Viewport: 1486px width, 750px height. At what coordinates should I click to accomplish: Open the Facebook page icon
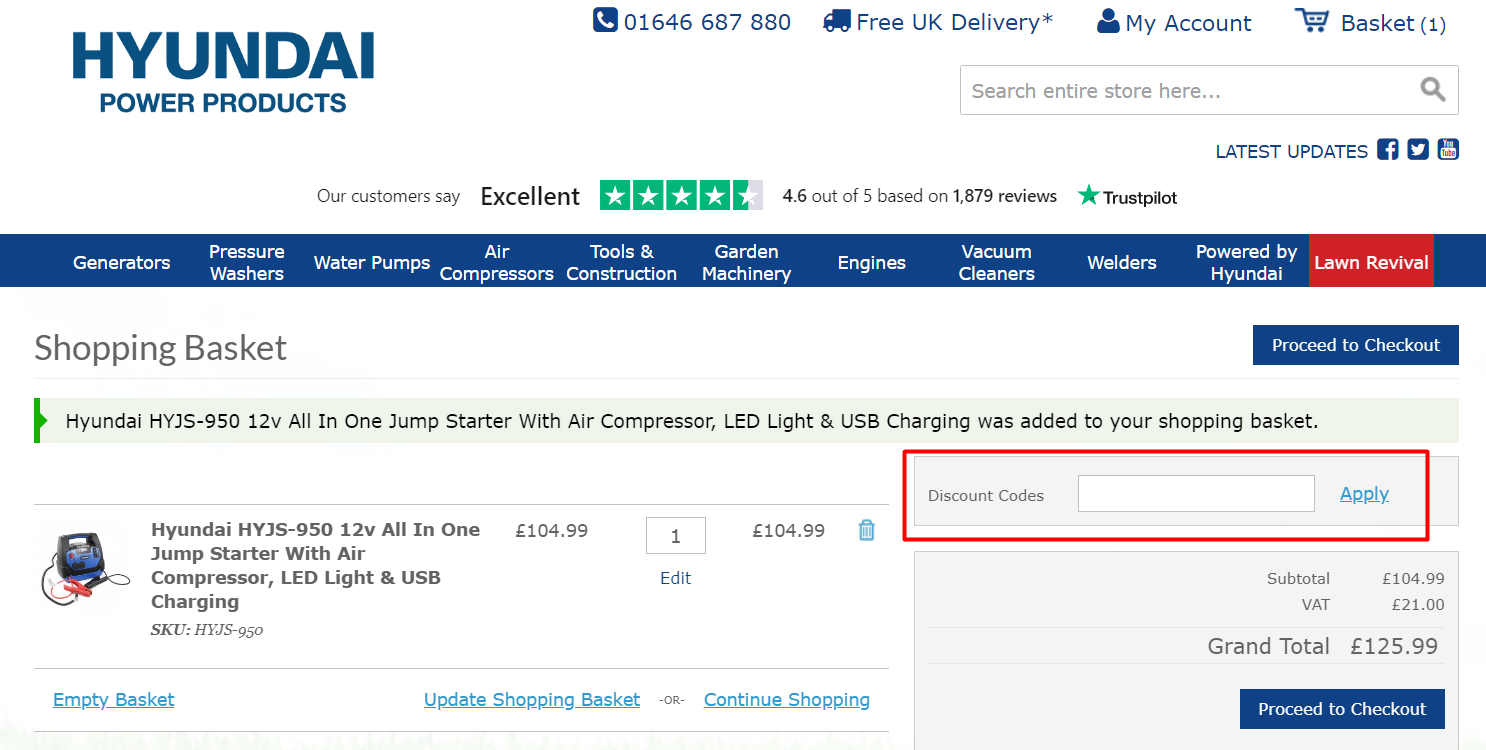pyautogui.click(x=1388, y=150)
